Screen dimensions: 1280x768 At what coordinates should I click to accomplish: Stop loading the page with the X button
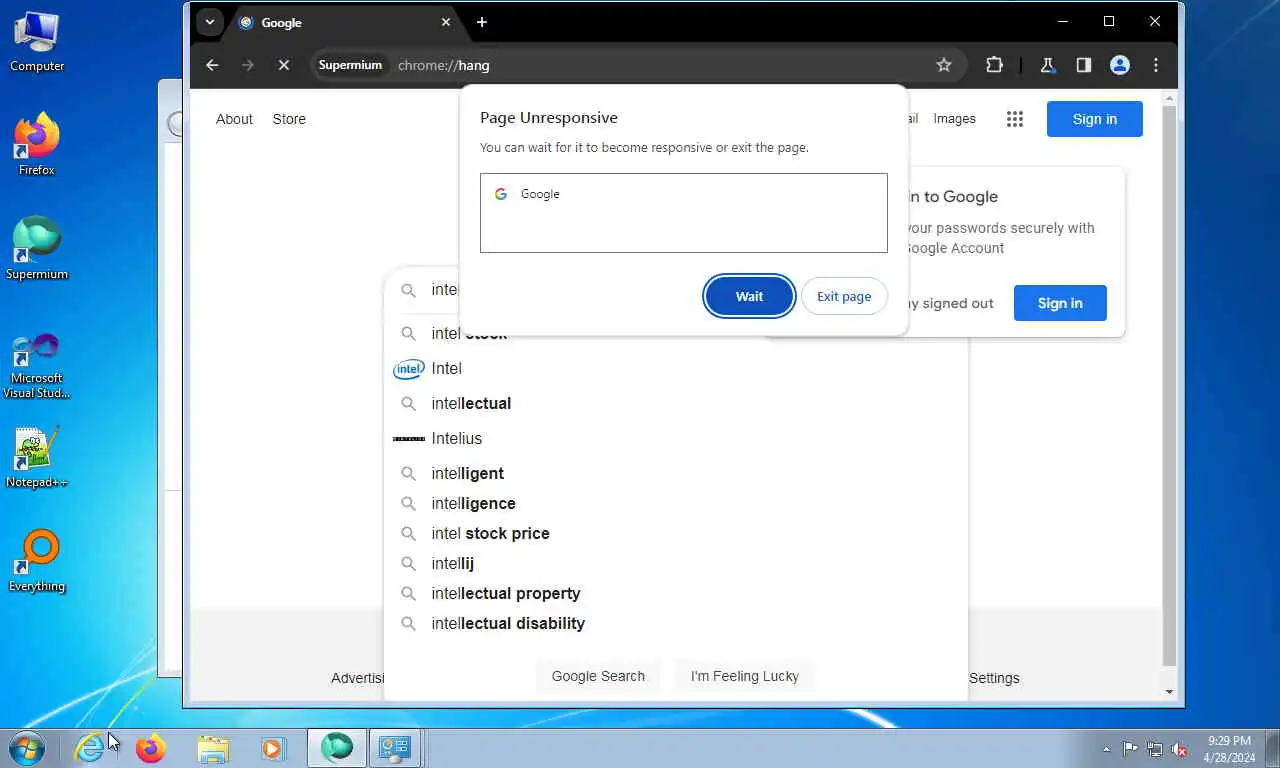pyautogui.click(x=284, y=65)
